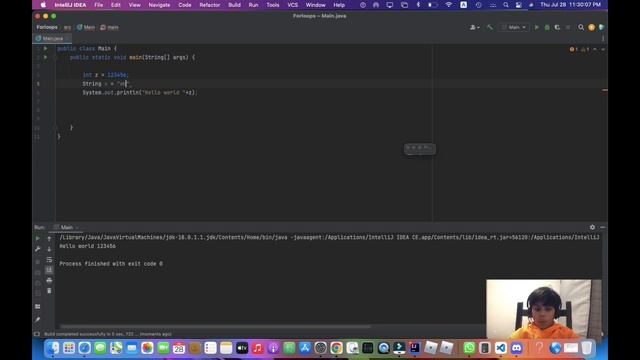Image resolution: width=640 pixels, height=360 pixels.
Task: Click the Debug bug icon in top toolbar
Action: [x=547, y=27]
